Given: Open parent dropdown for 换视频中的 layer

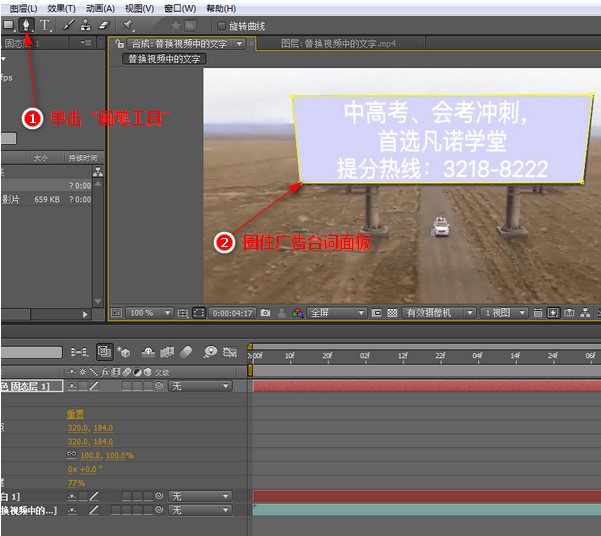Looking at the screenshot, I should point(200,510).
